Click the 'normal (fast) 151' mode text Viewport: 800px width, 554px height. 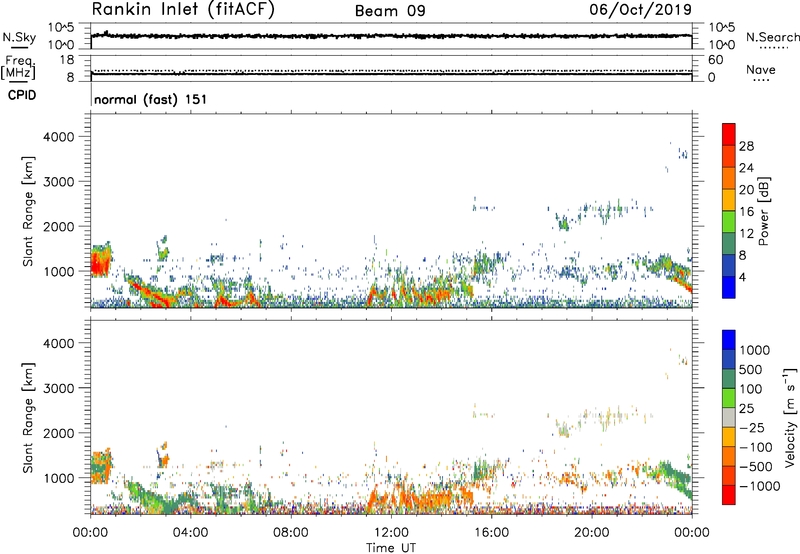pos(151,99)
